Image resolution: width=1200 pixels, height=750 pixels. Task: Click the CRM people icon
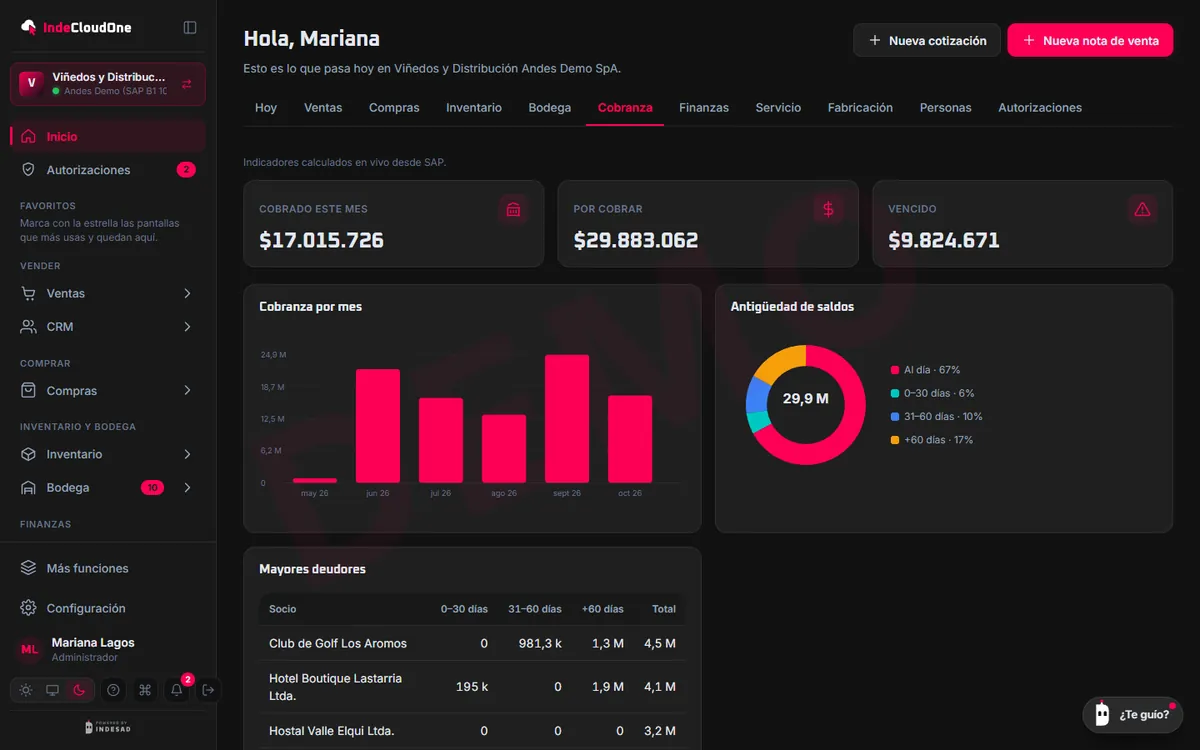tap(28, 327)
